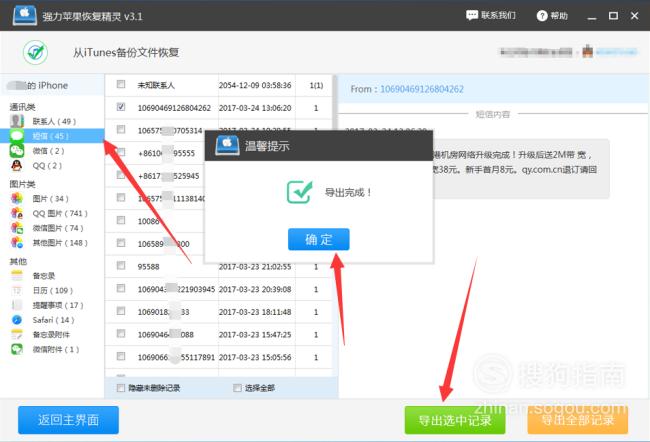This screenshot has width=650, height=442.
Task: Click 导出选中记录 green button
Action: 455,420
